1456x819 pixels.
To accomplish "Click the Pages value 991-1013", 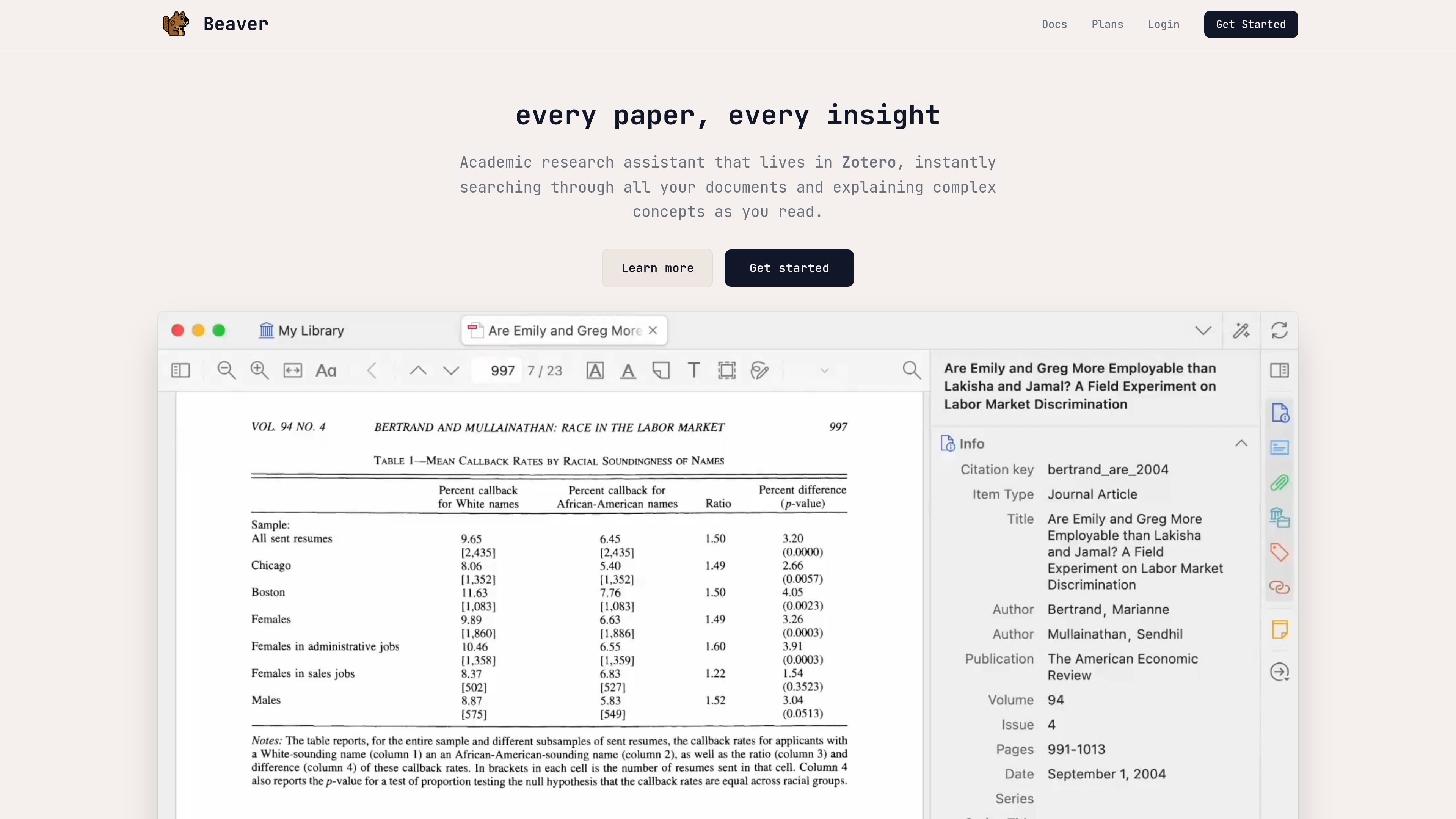I will (1076, 750).
